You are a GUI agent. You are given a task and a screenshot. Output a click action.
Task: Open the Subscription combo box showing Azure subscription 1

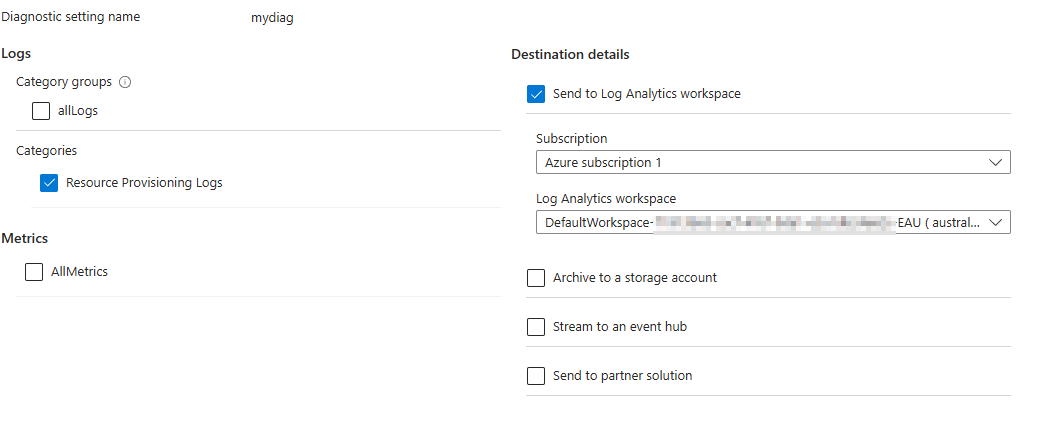coord(760,162)
